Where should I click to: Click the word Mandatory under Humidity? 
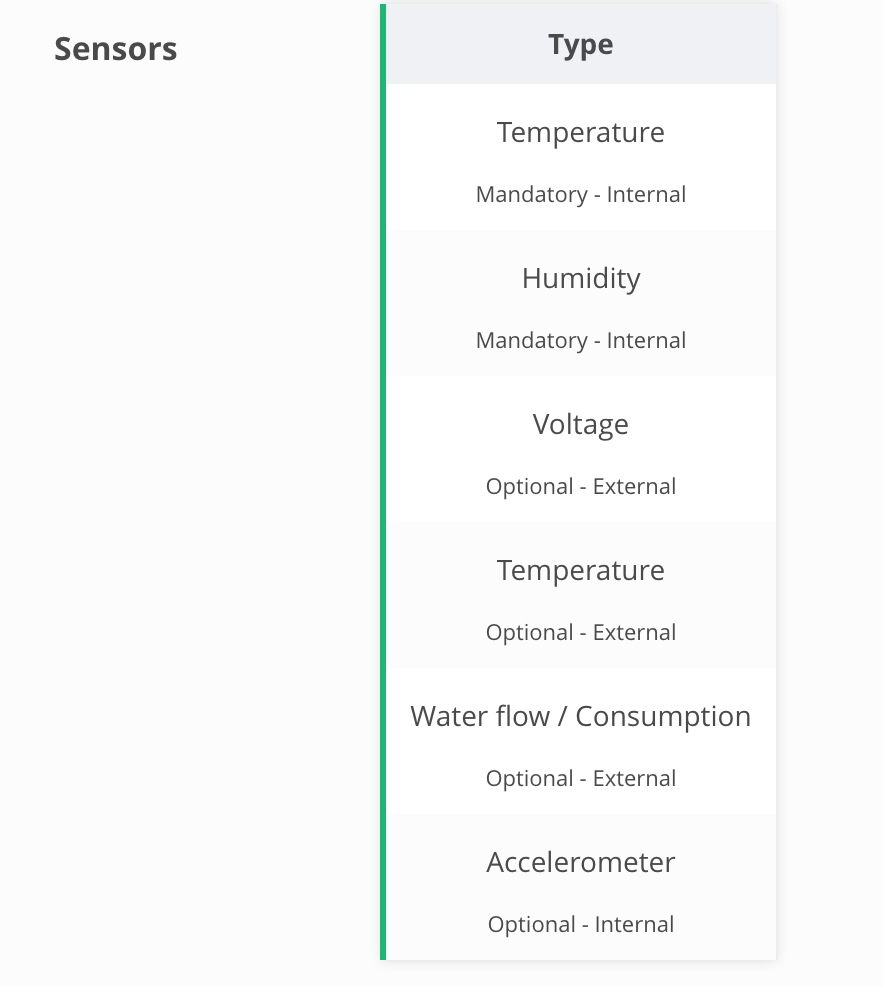tap(532, 341)
